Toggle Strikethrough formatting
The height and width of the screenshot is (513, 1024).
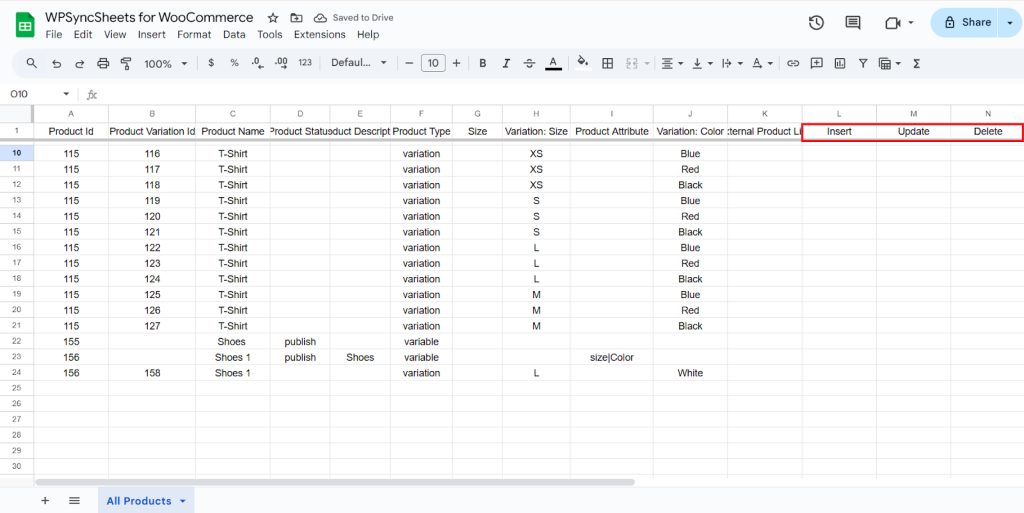pos(530,63)
